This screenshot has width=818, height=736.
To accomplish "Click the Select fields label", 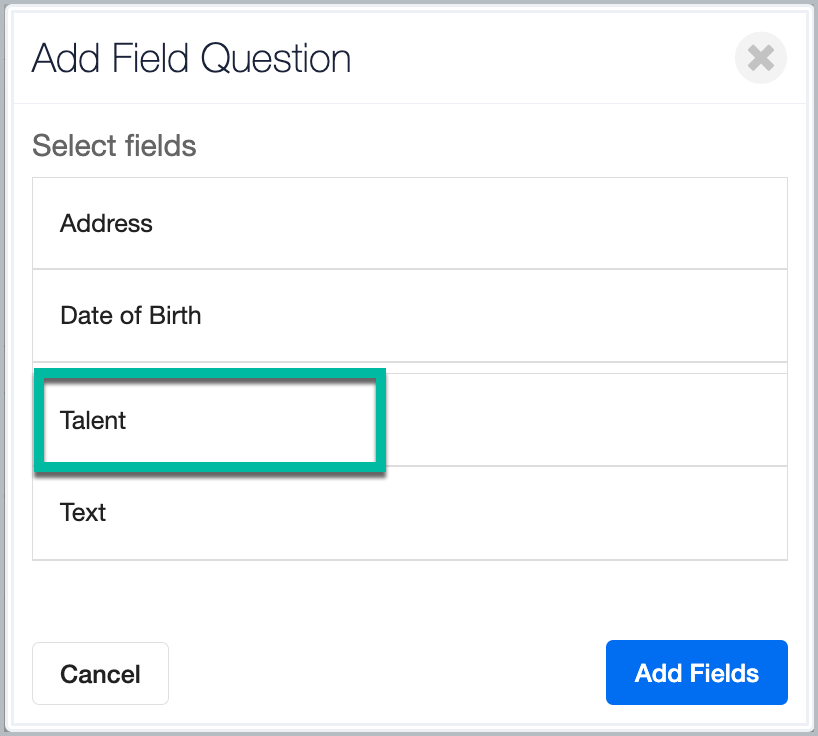I will tap(114, 146).
